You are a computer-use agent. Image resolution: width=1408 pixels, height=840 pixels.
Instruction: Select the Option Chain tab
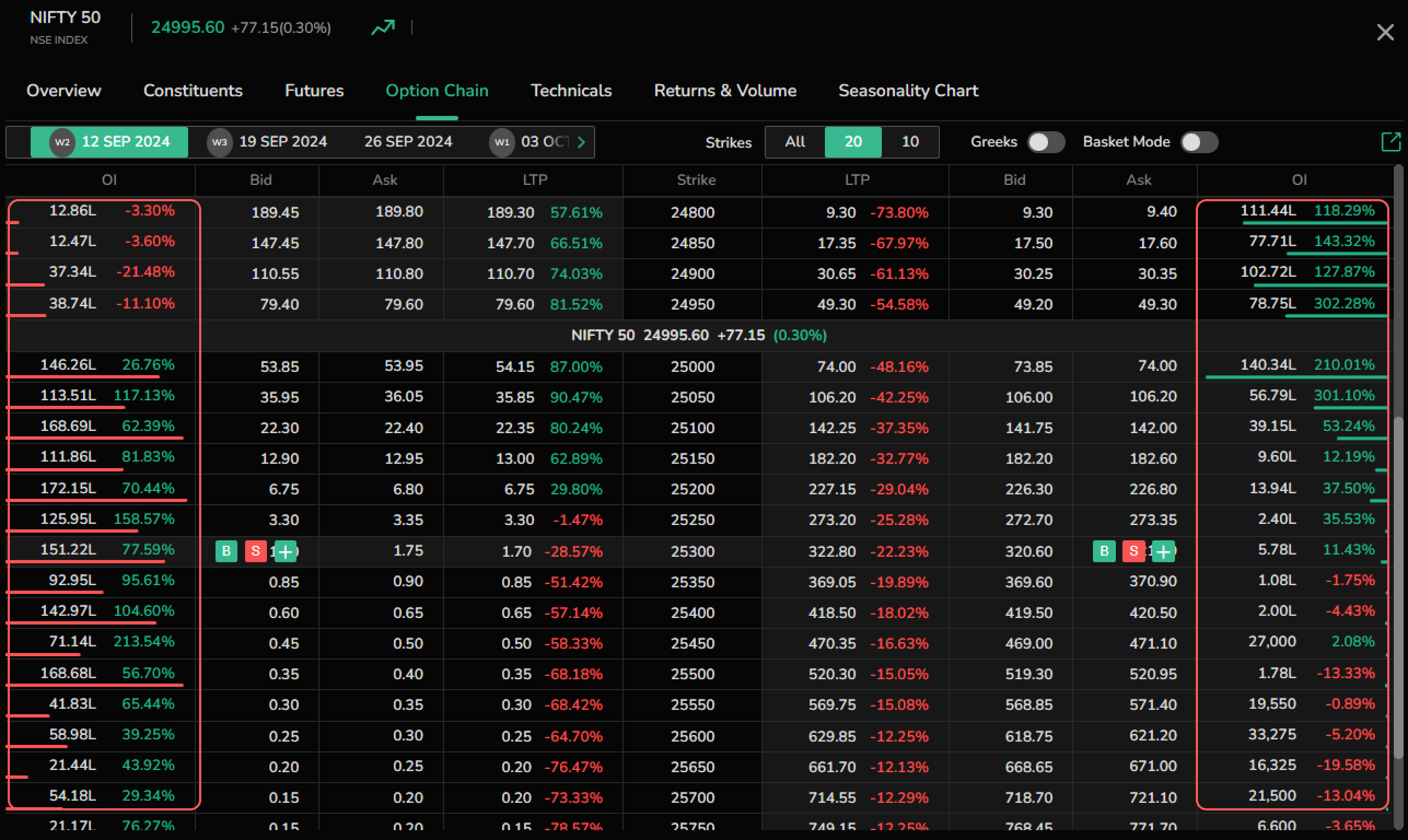(x=437, y=91)
